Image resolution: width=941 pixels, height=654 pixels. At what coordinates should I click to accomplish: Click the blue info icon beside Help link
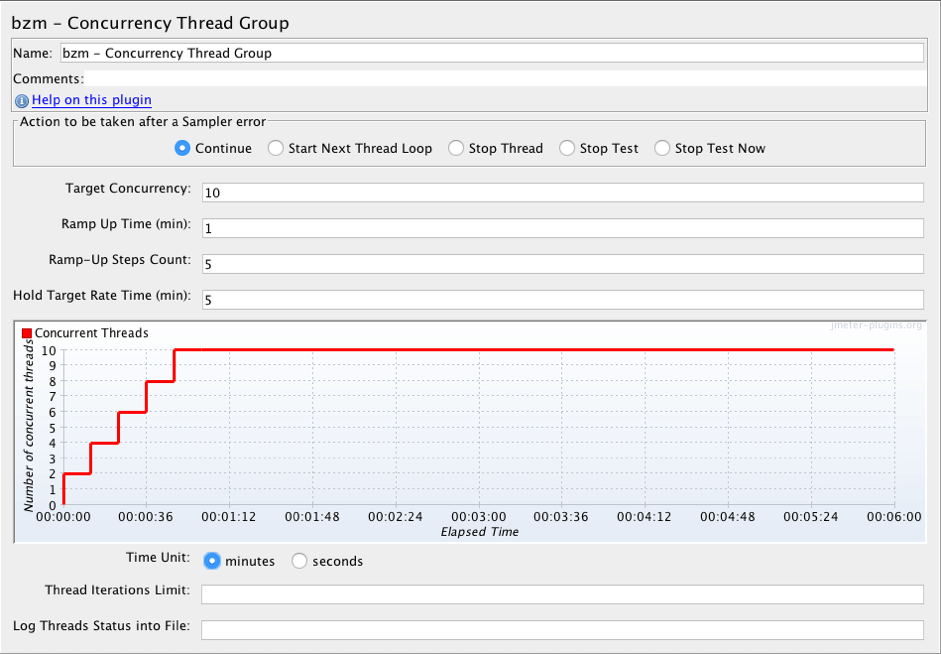click(22, 101)
